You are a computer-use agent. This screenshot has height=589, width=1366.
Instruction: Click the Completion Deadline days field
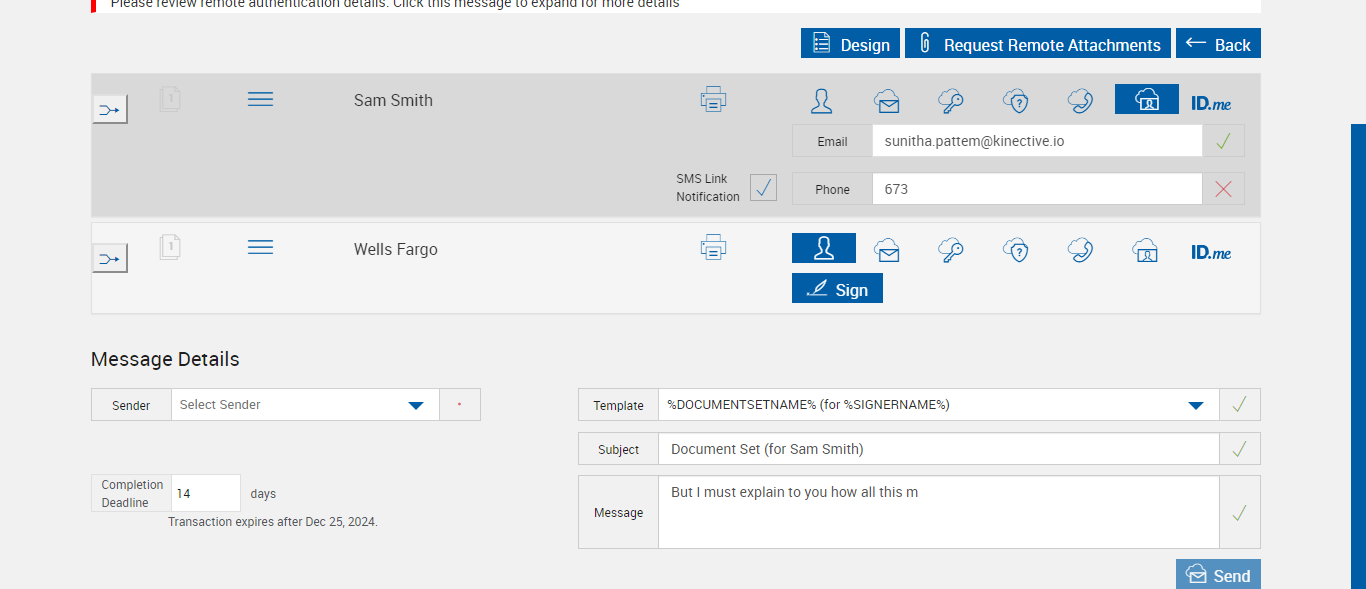click(x=206, y=493)
